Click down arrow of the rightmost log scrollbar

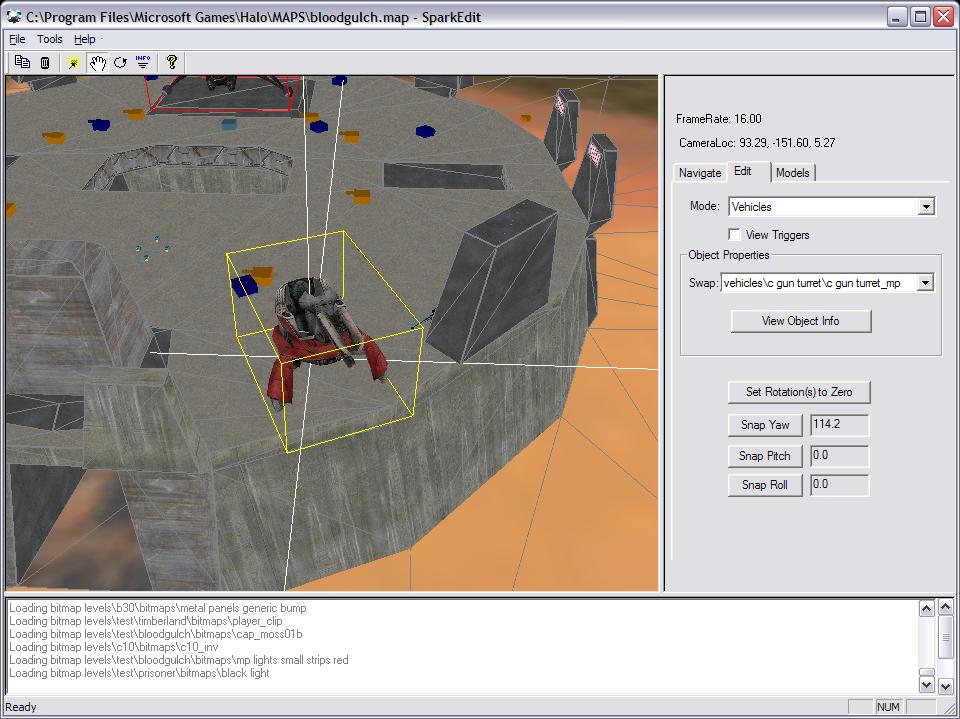[946, 686]
